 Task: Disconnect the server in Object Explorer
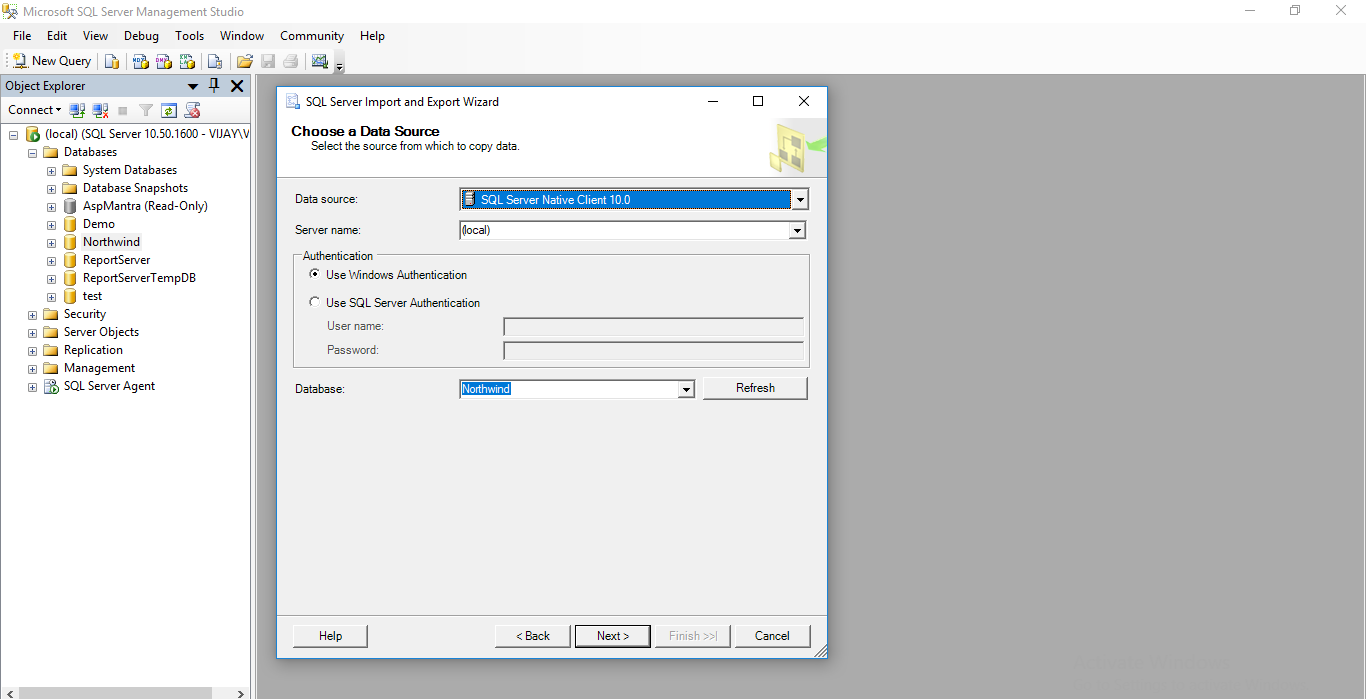pyautogui.click(x=100, y=110)
